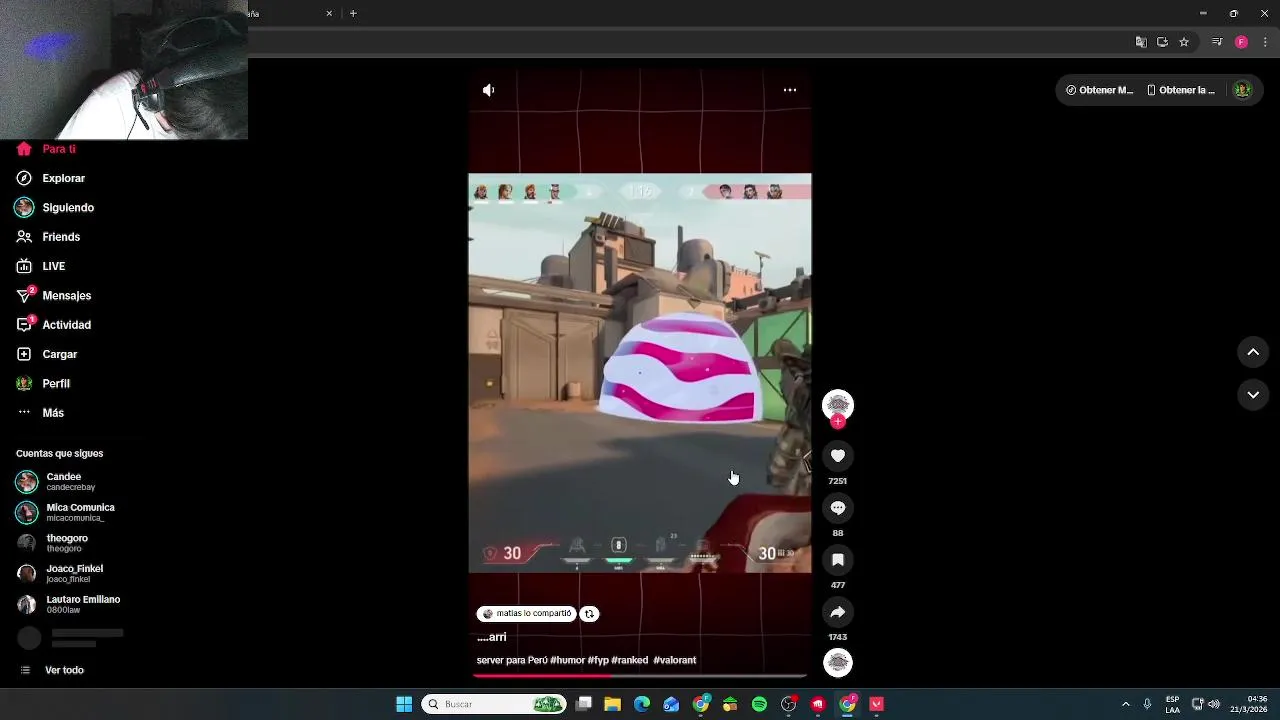Open the Windows Start menu
The width and height of the screenshot is (1280, 720).
click(x=404, y=704)
